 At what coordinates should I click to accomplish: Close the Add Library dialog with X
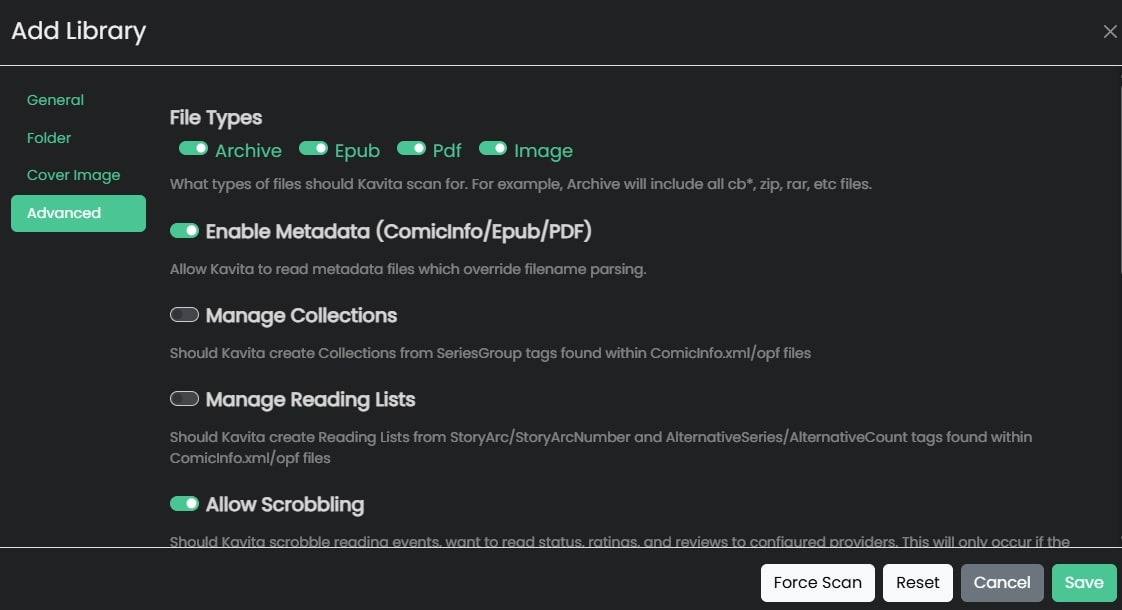(1109, 32)
